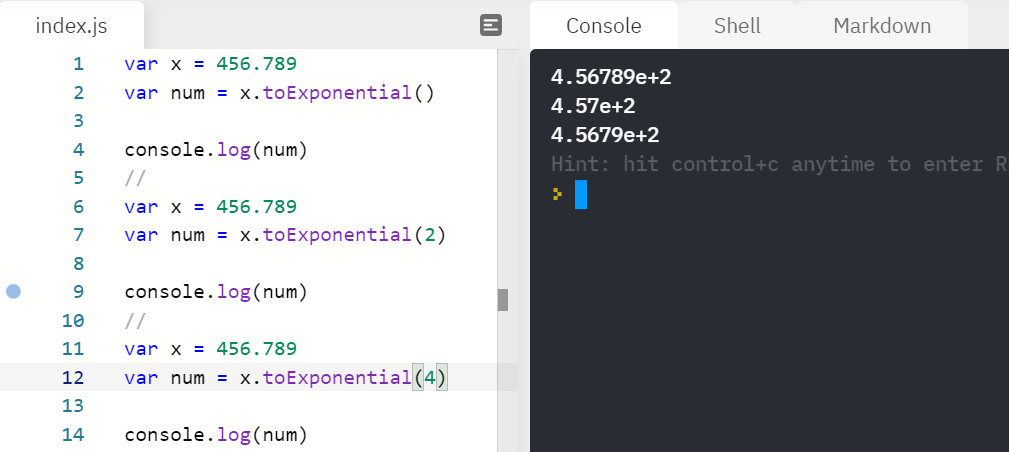The image size is (1009, 452).
Task: Click the 4.56789e+2 console output line
Action: (611, 77)
